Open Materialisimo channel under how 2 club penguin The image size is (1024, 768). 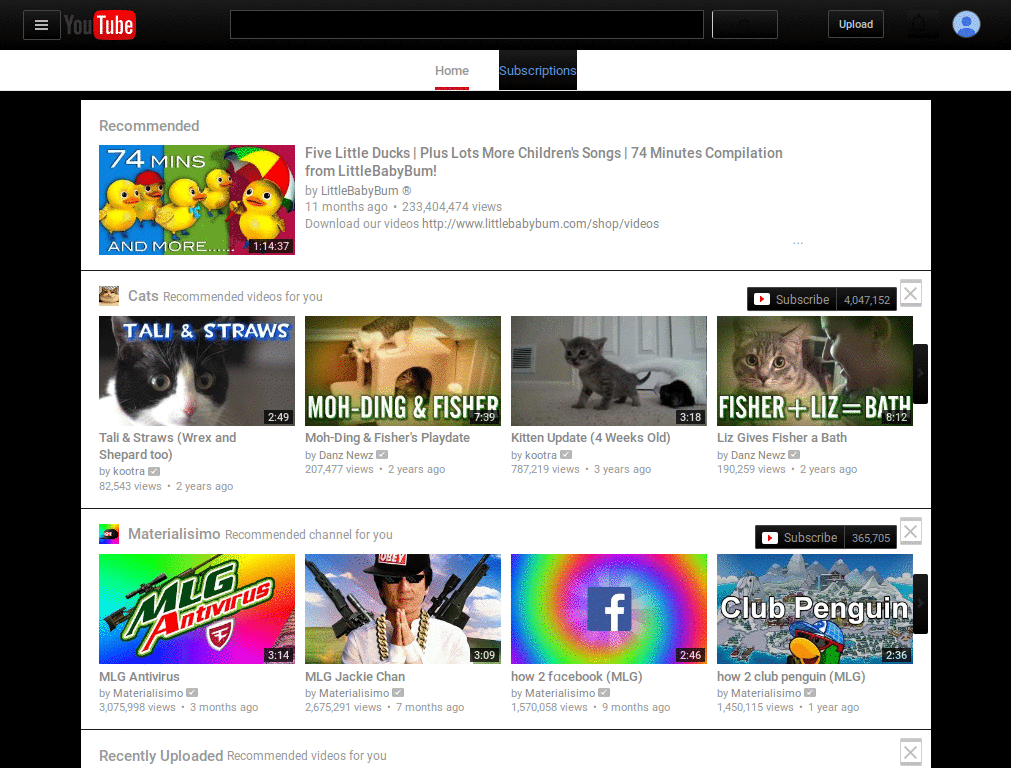(766, 693)
